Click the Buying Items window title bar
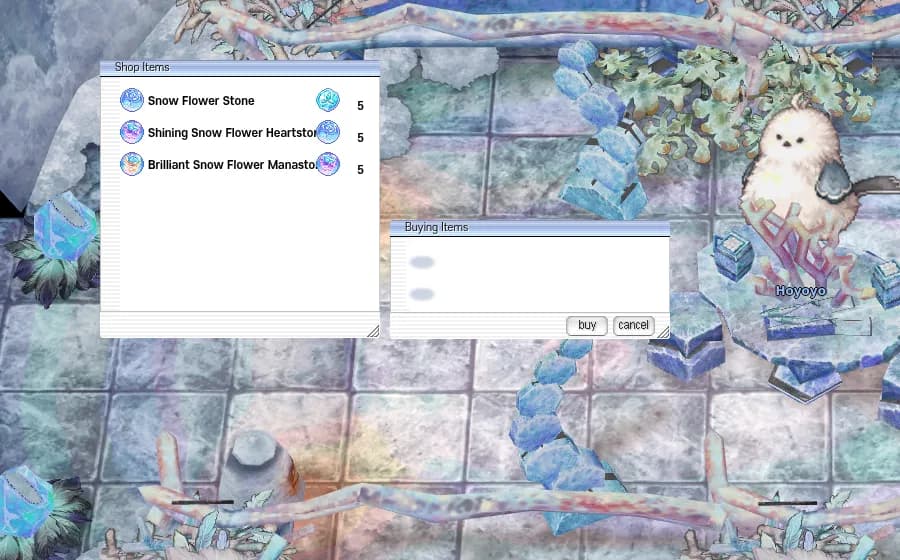This screenshot has height=560, width=900. [530, 228]
